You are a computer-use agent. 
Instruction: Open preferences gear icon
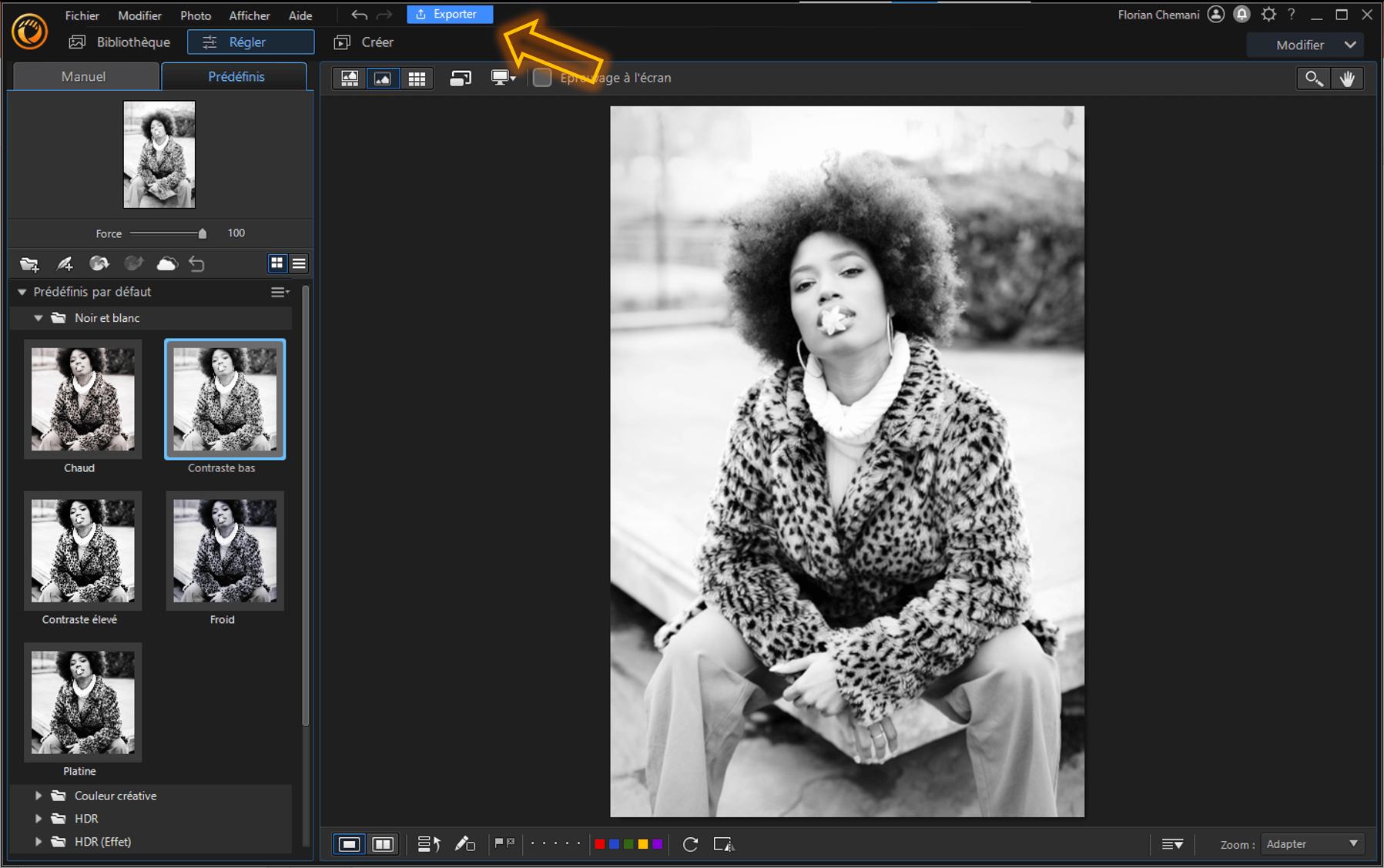click(x=1268, y=15)
